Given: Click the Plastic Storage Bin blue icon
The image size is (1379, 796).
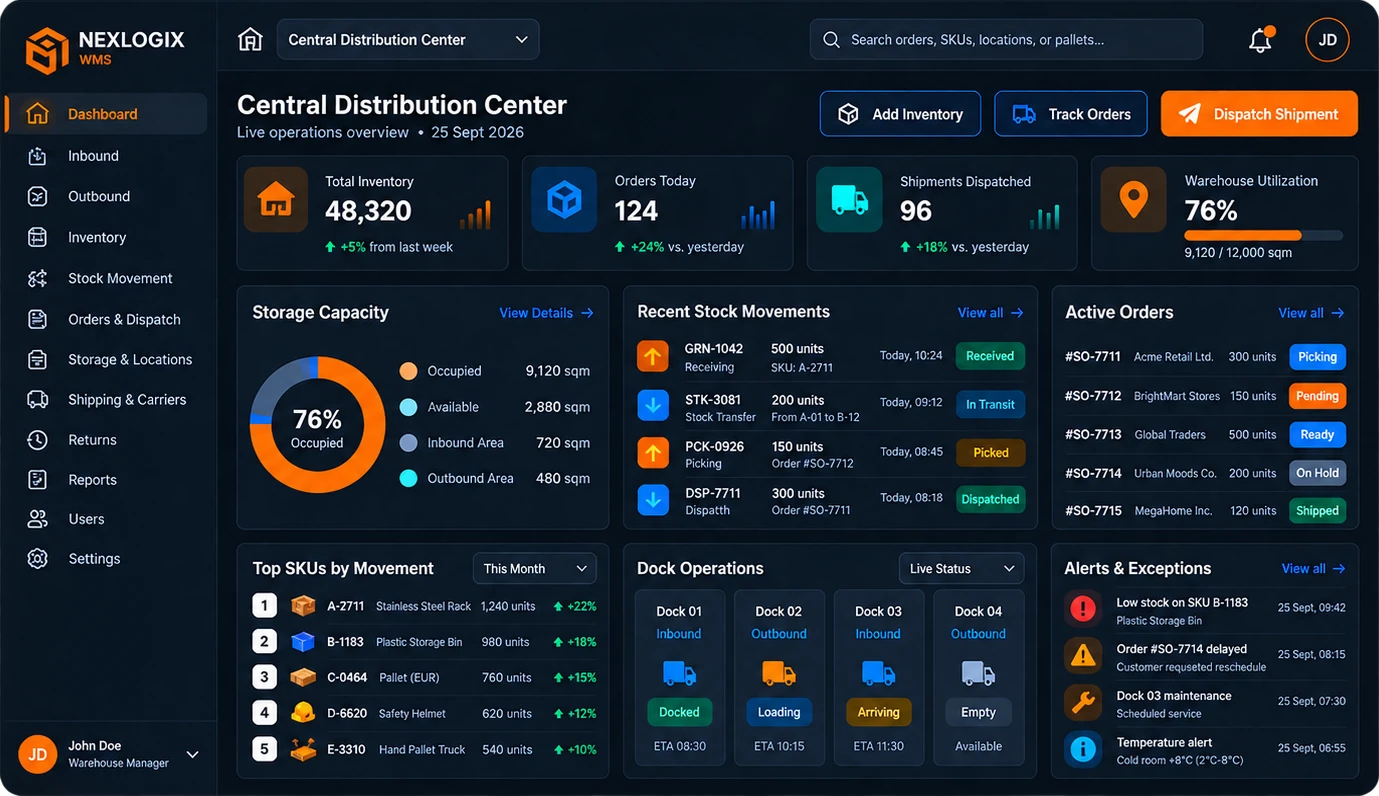Looking at the screenshot, I should (x=303, y=642).
